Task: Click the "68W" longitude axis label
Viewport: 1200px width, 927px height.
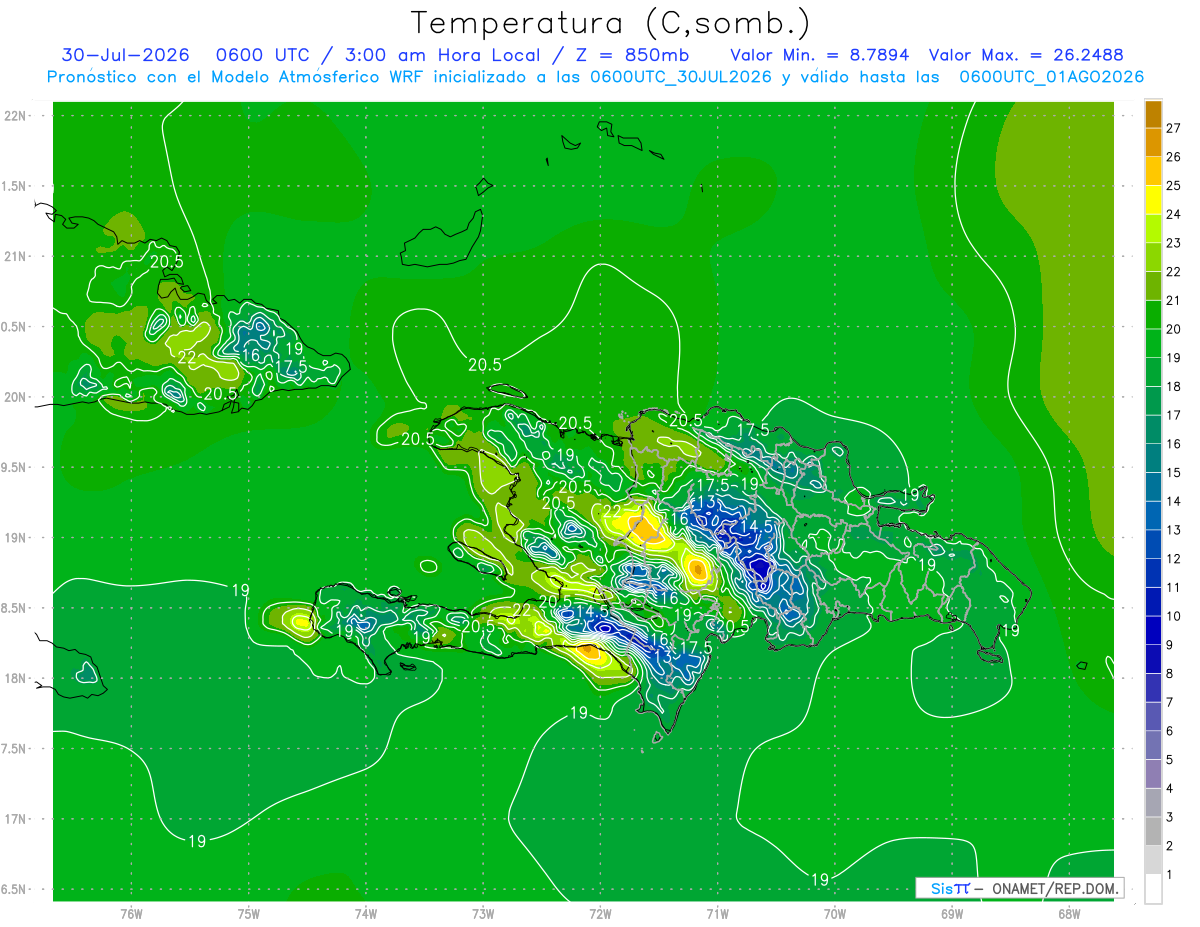Action: [x=1069, y=913]
